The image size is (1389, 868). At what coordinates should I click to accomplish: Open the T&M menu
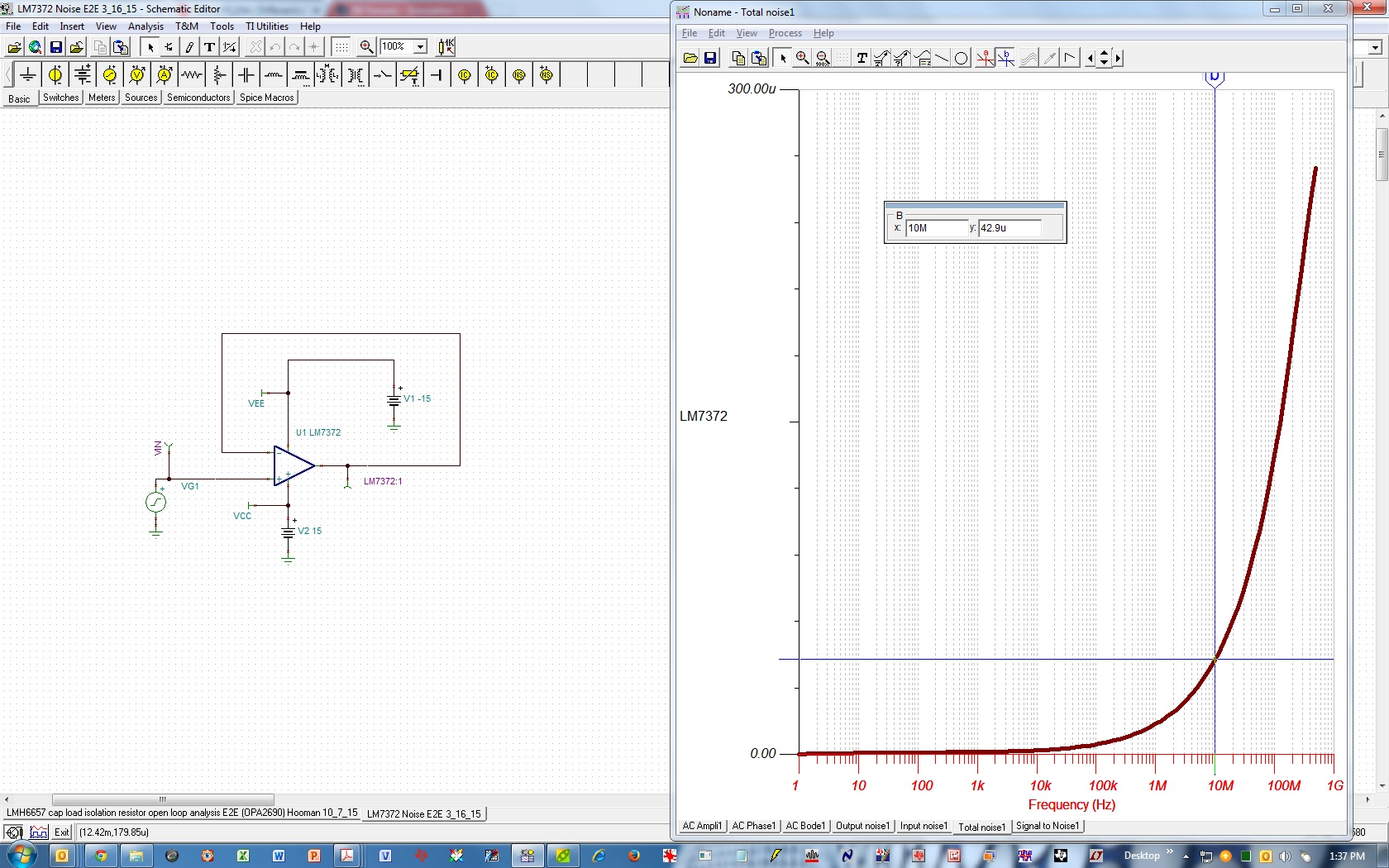[187, 26]
